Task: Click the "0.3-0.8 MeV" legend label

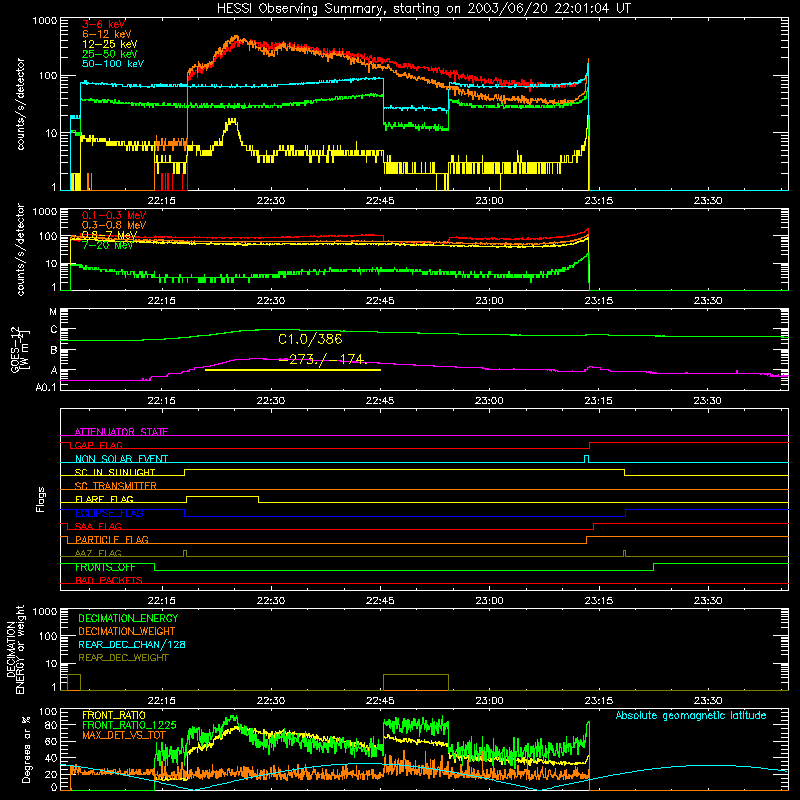Action: coord(114,225)
